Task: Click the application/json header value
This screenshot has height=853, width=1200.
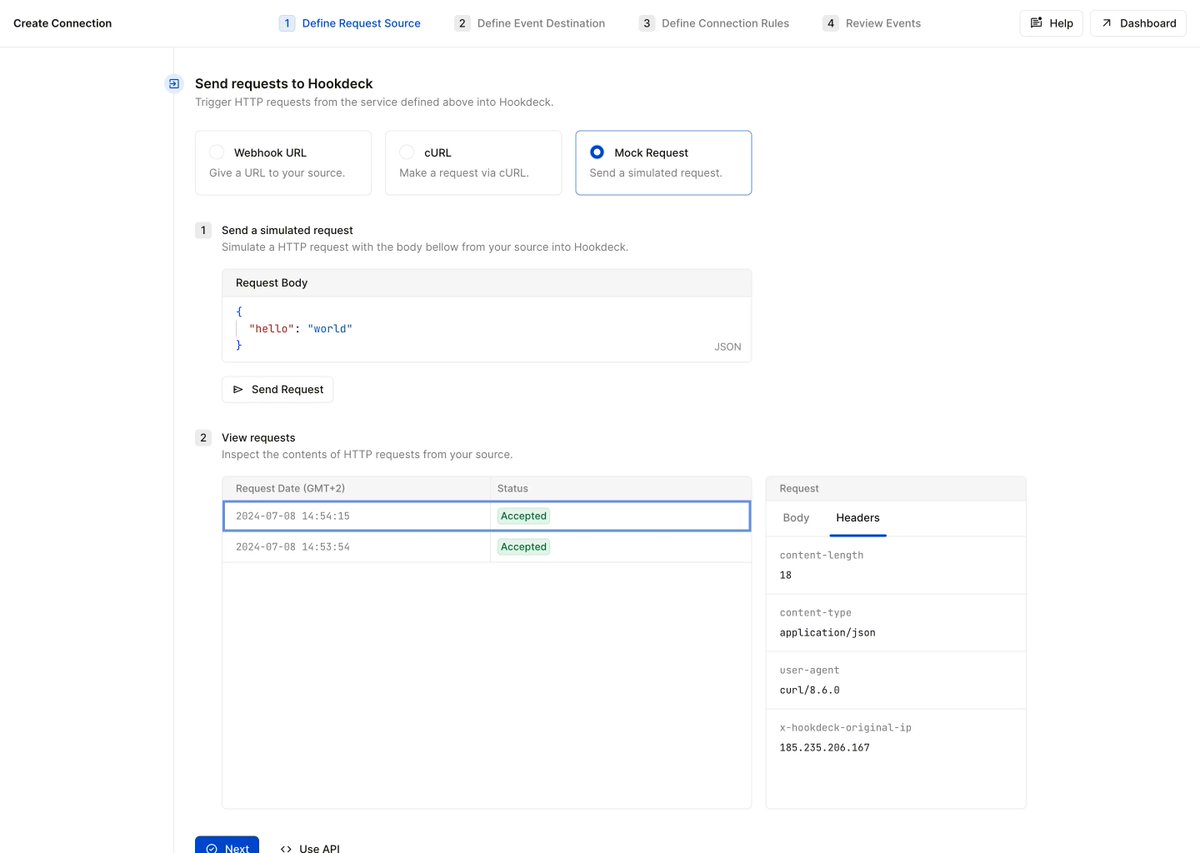Action: [x=828, y=632]
